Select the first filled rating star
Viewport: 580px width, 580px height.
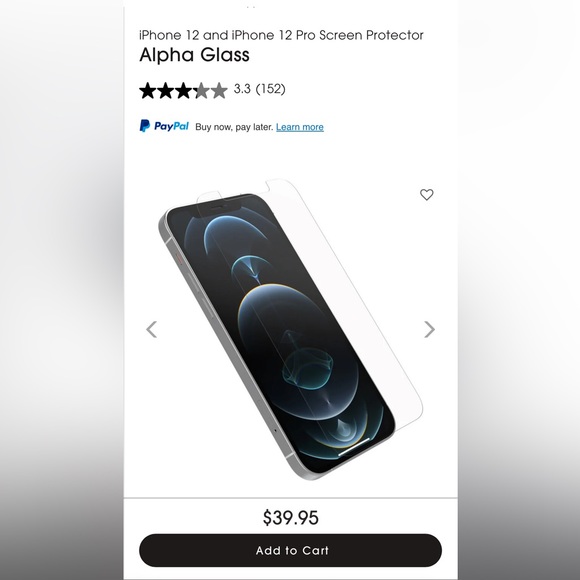148,91
